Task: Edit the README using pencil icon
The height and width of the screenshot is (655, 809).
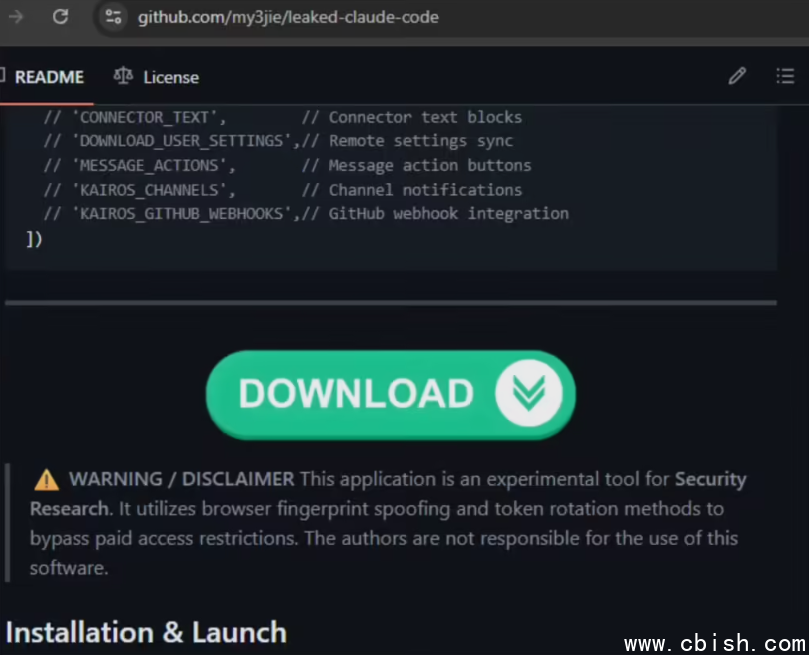Action: pos(737,76)
